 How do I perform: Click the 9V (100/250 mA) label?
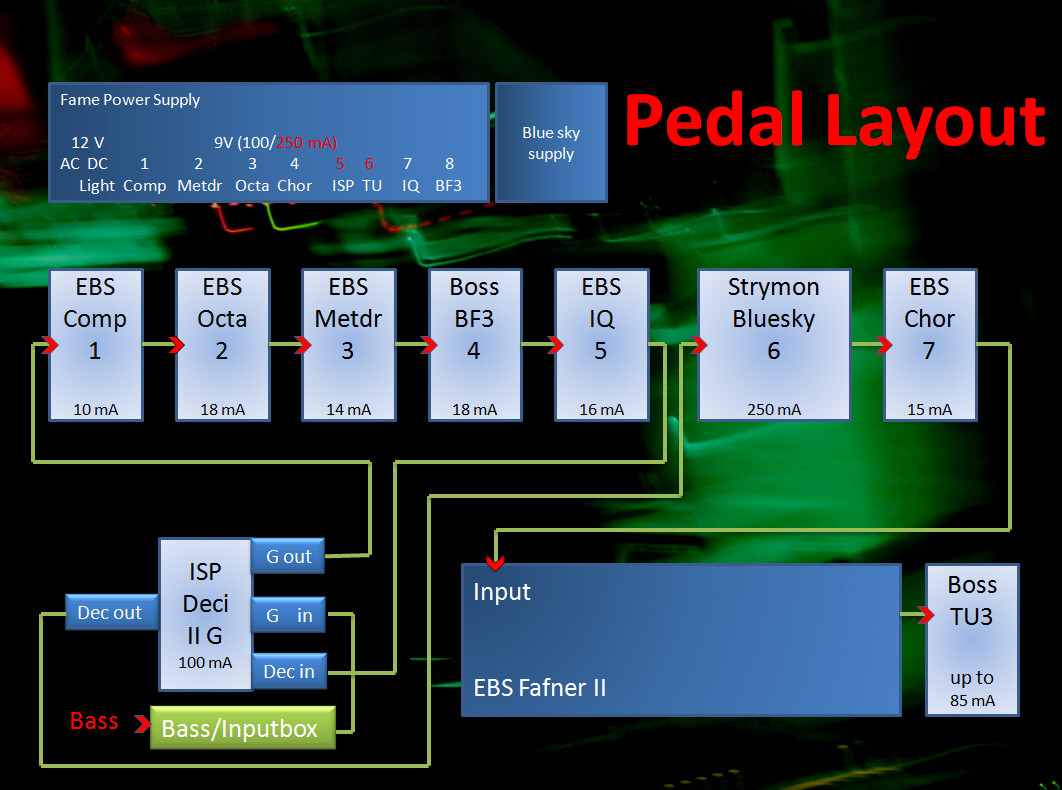[x=276, y=143]
